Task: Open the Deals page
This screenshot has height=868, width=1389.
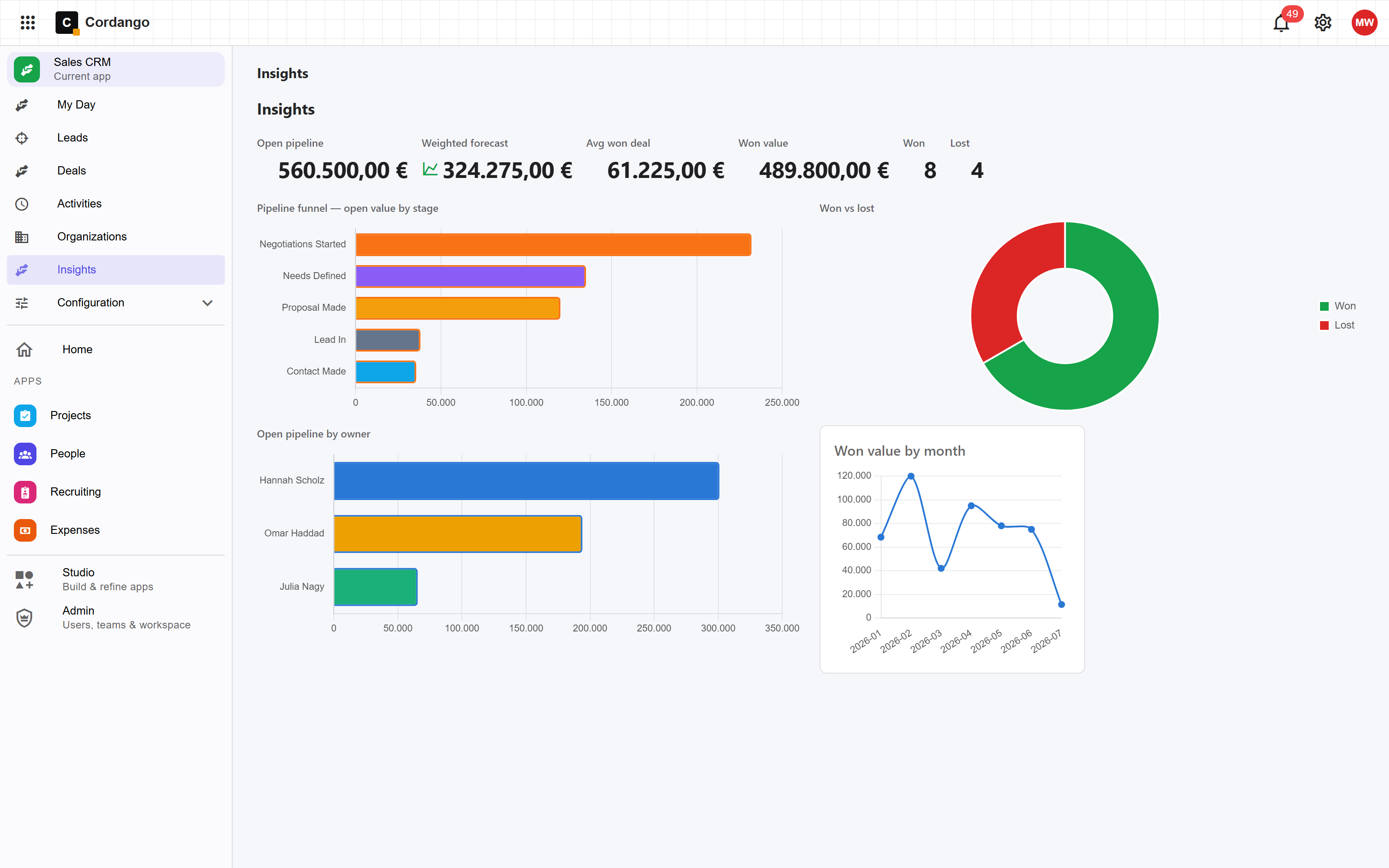Action: tap(115, 171)
